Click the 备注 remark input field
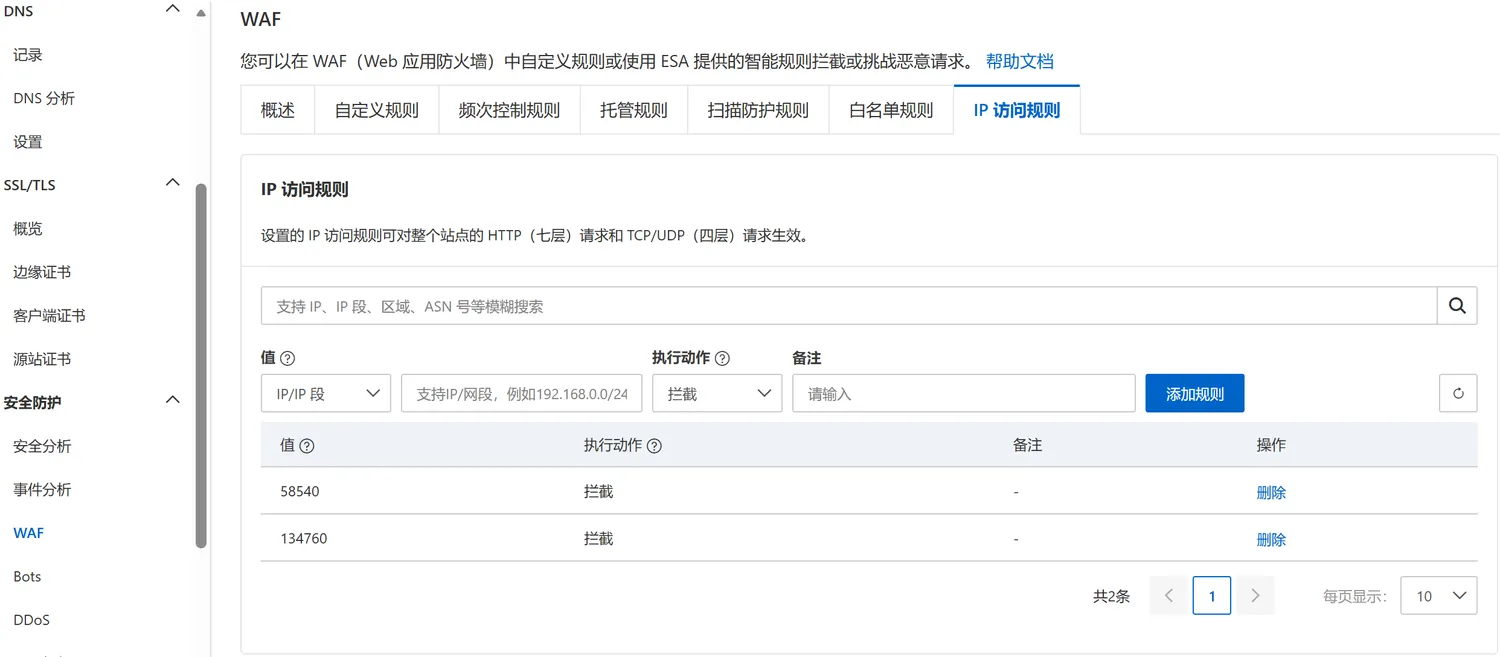 point(963,394)
